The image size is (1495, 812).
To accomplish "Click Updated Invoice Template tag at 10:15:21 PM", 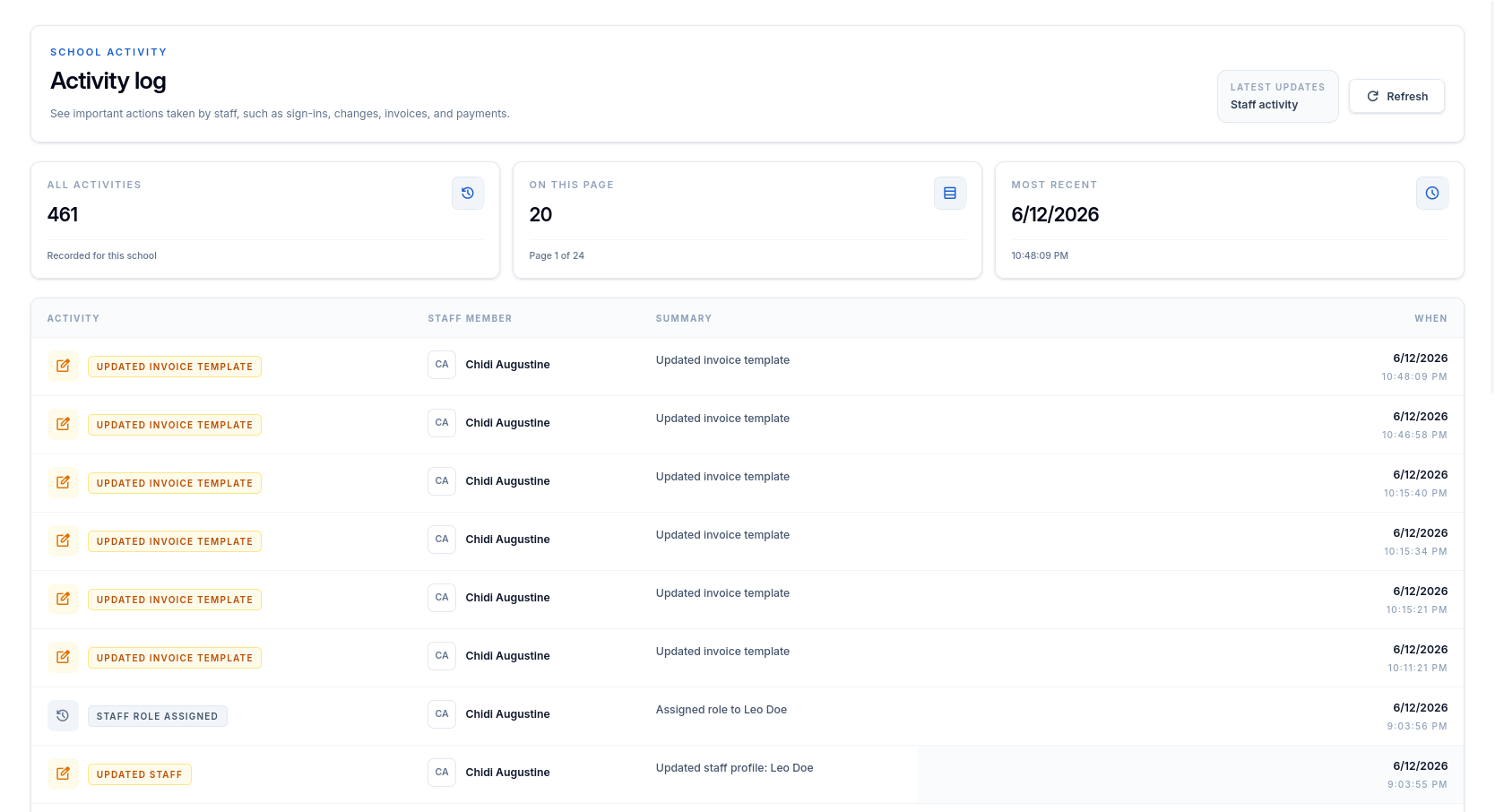I will 175,600.
